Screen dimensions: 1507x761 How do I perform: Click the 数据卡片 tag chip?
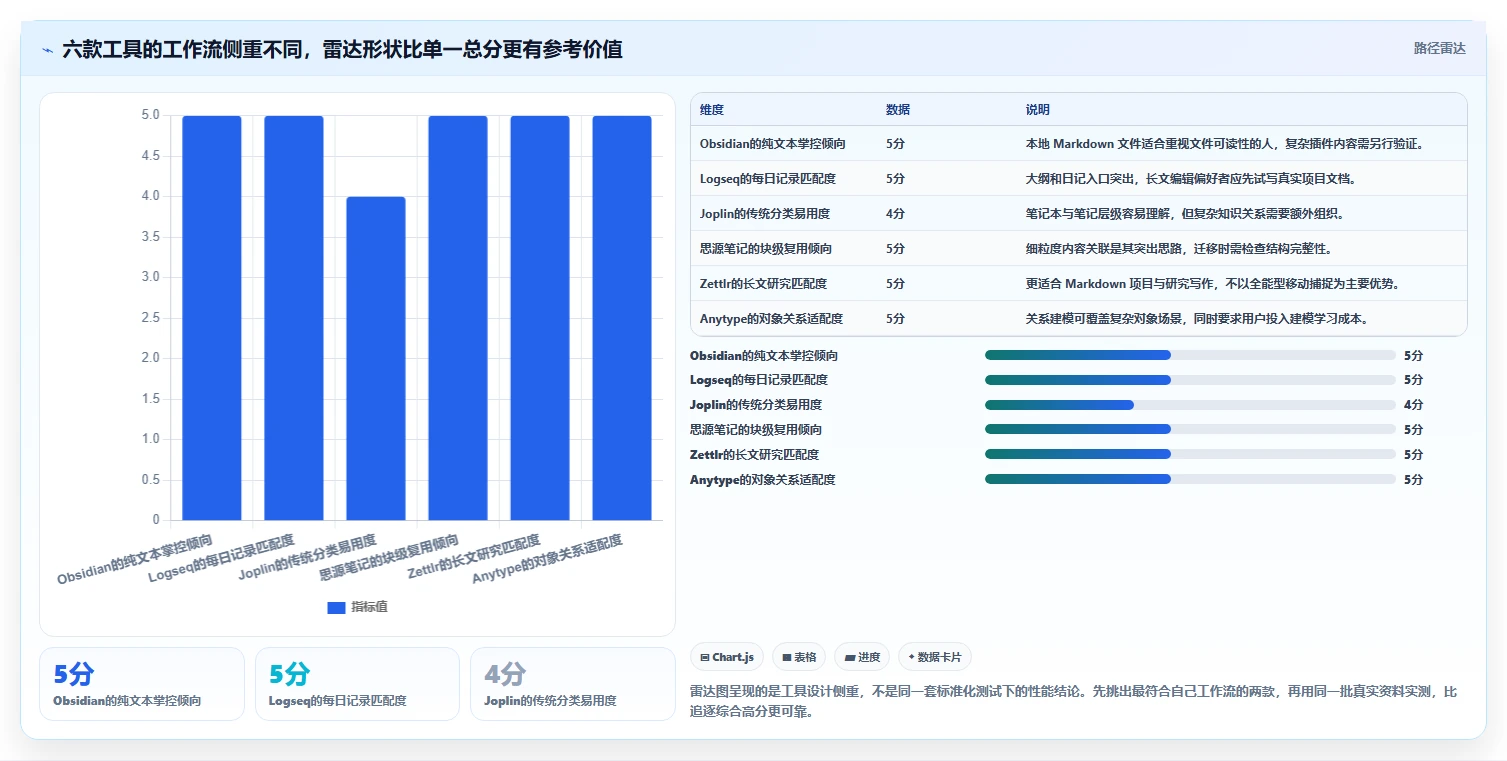pyautogui.click(x=935, y=657)
